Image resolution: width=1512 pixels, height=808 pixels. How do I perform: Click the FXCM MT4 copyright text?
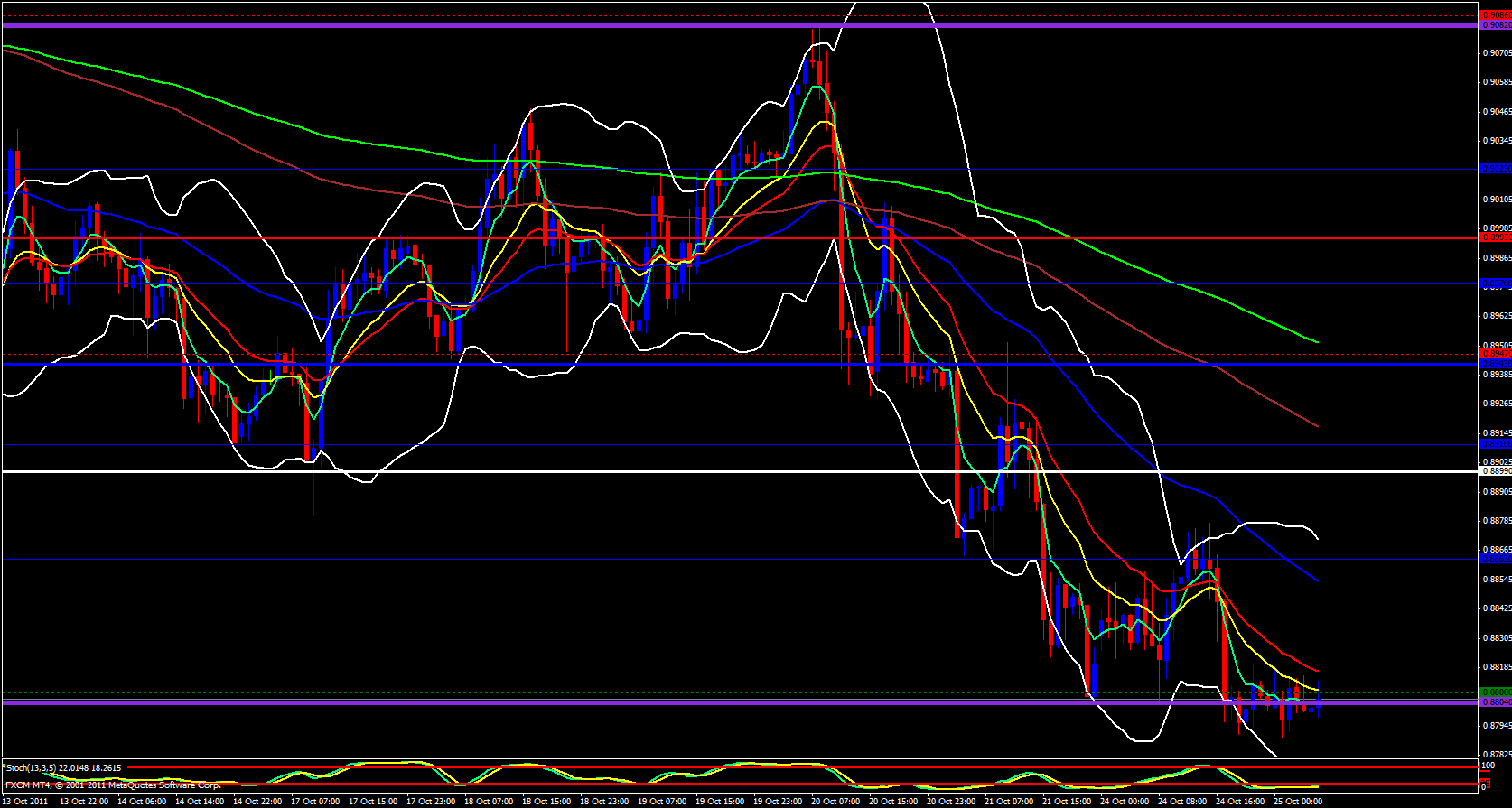pos(113,785)
